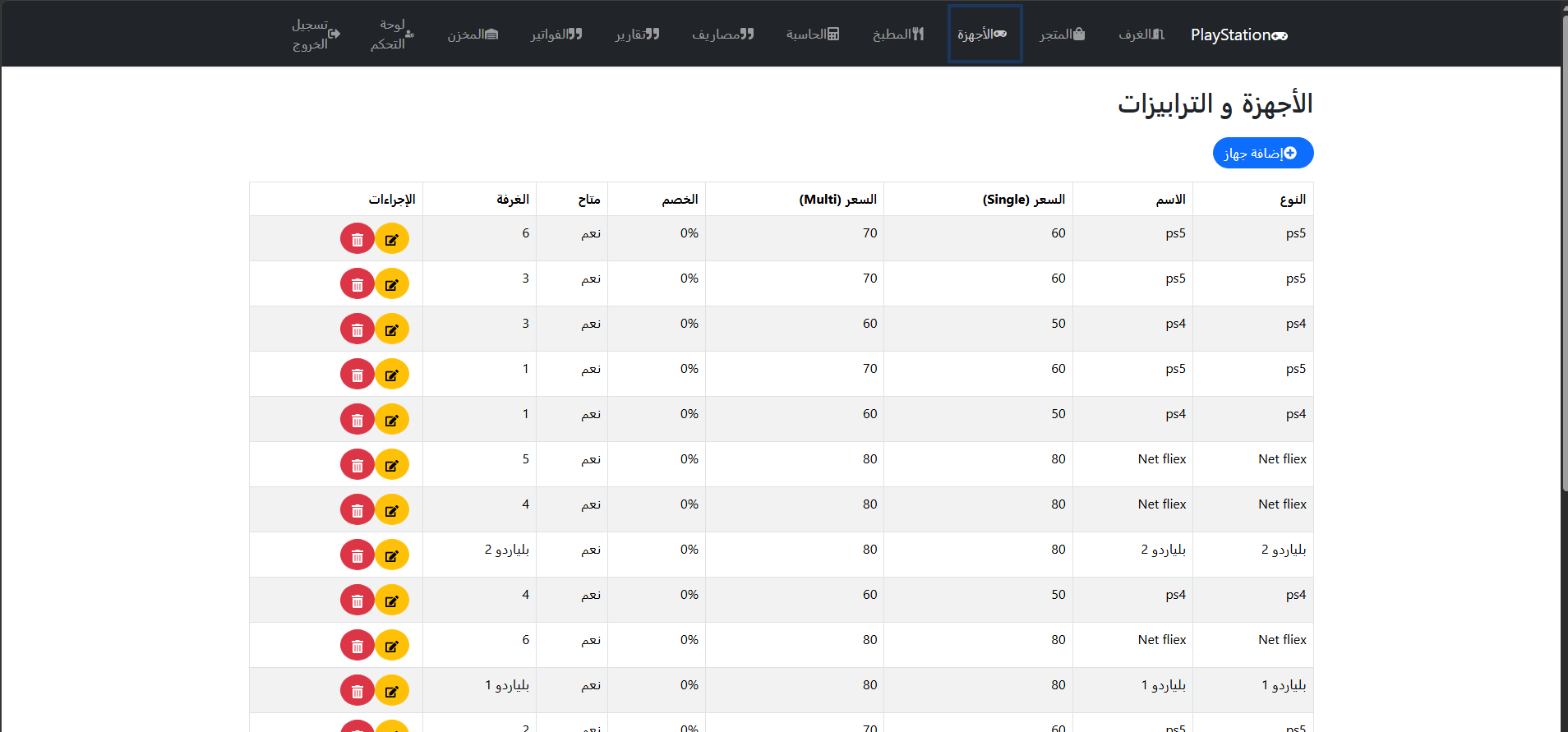1568x732 pixels.
Task: Open the الحاسبة calculator page
Action: (x=813, y=34)
